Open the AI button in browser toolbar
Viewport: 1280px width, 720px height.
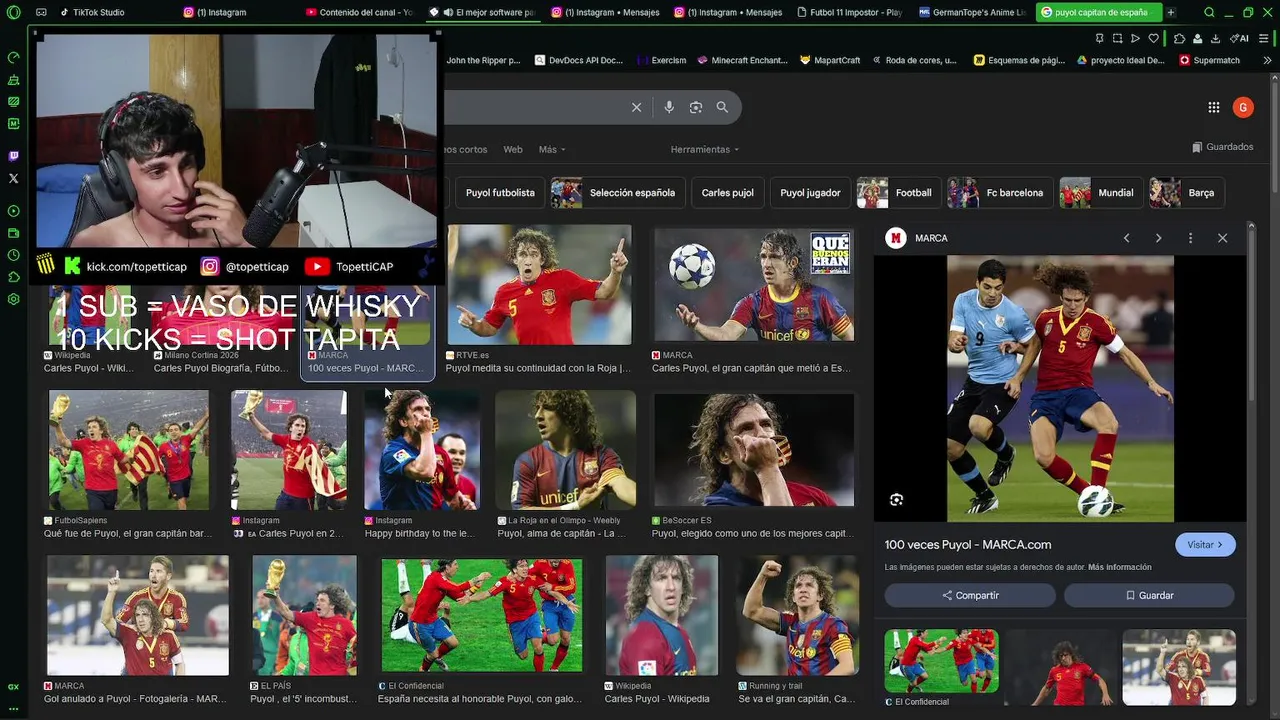point(1240,38)
